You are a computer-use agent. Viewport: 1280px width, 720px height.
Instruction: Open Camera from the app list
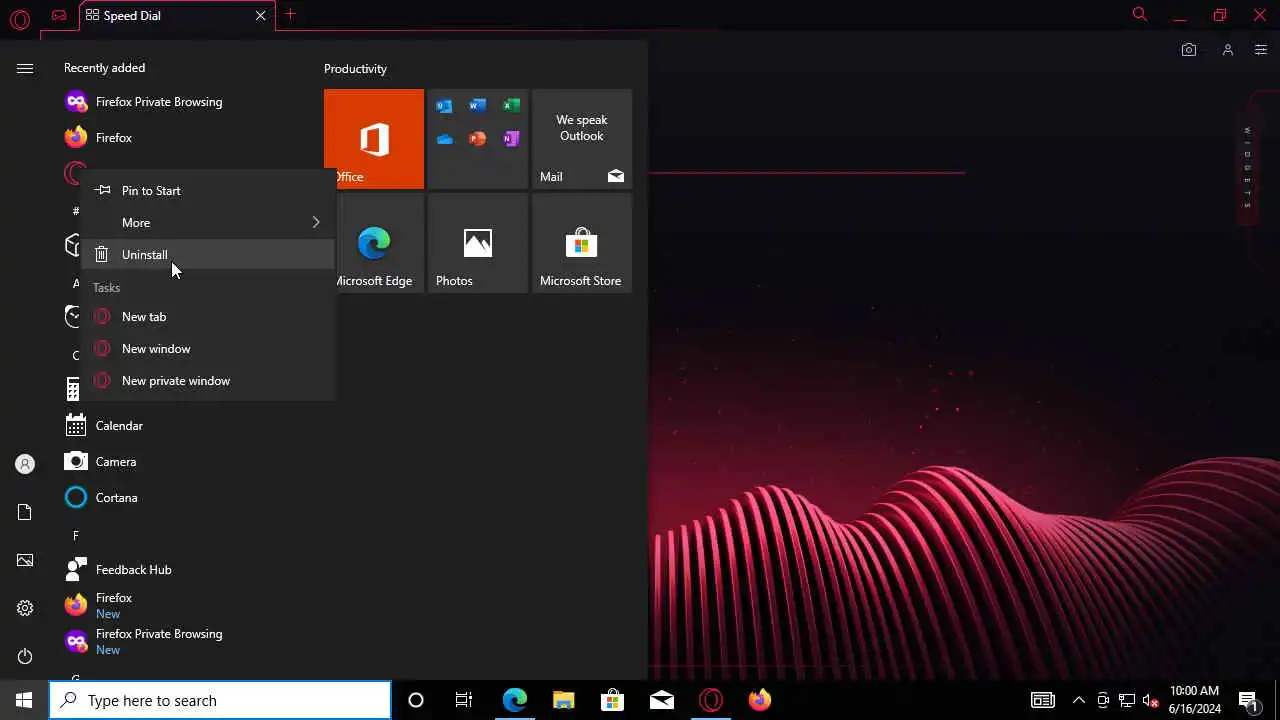pyautogui.click(x=101, y=462)
